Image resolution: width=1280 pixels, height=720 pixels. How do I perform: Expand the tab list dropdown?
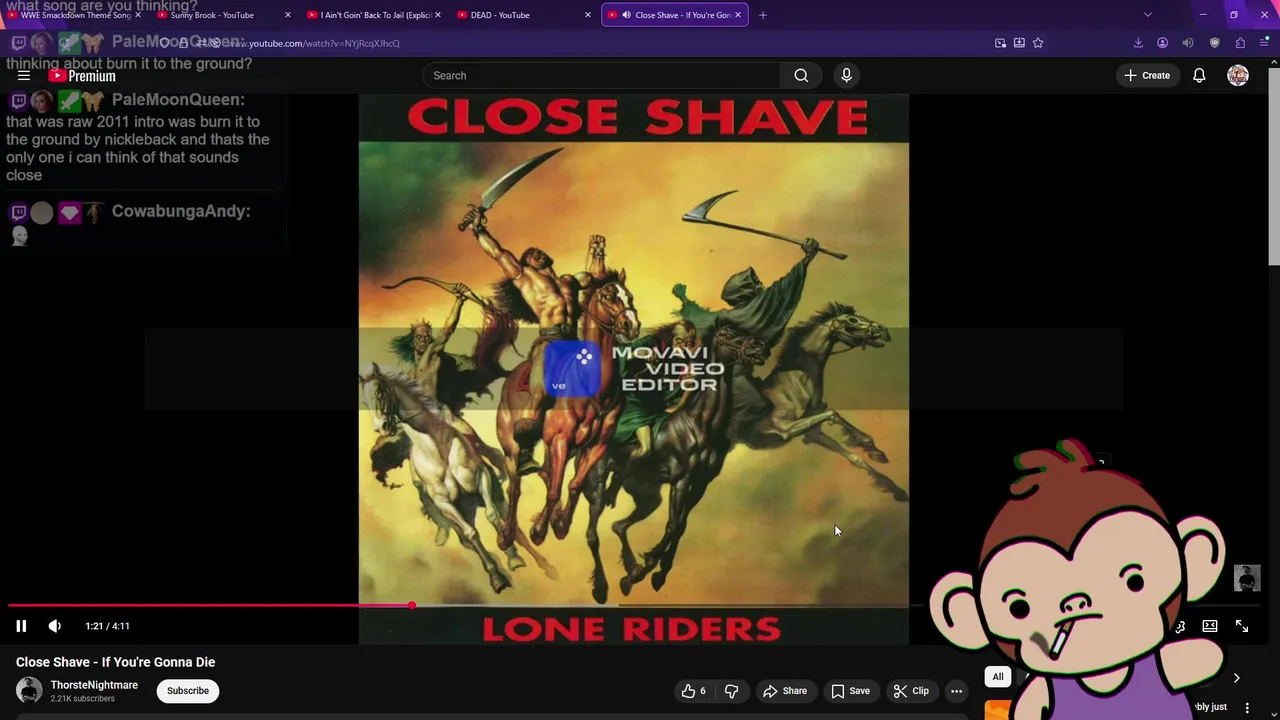tap(1148, 15)
